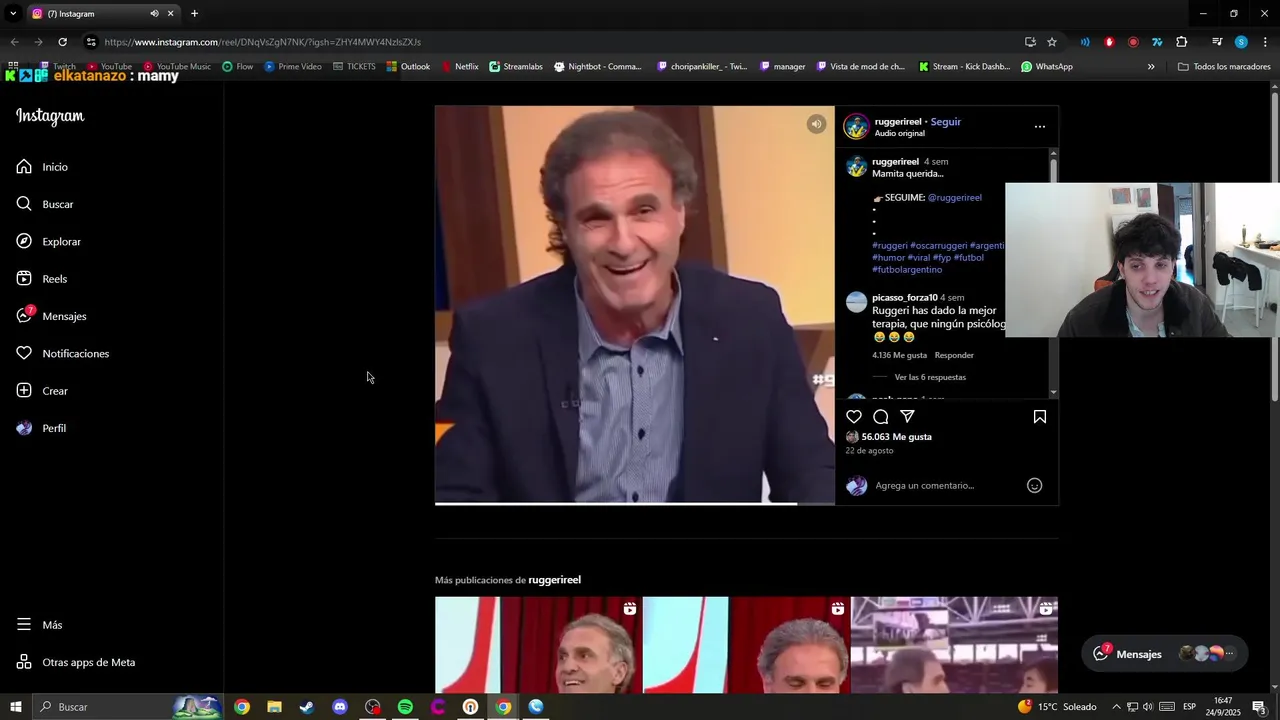
Task: Open the browser three-dot menu
Action: point(1265,42)
